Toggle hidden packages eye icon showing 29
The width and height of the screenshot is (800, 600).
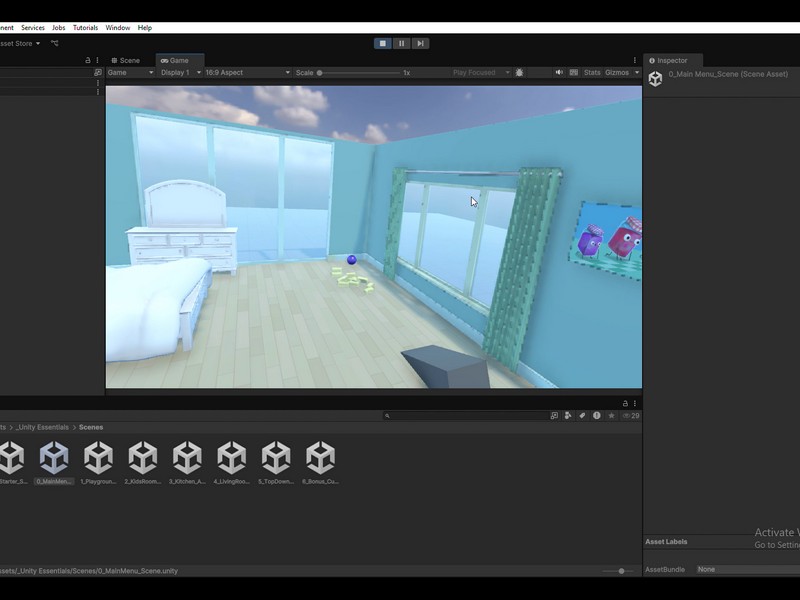[x=630, y=416]
